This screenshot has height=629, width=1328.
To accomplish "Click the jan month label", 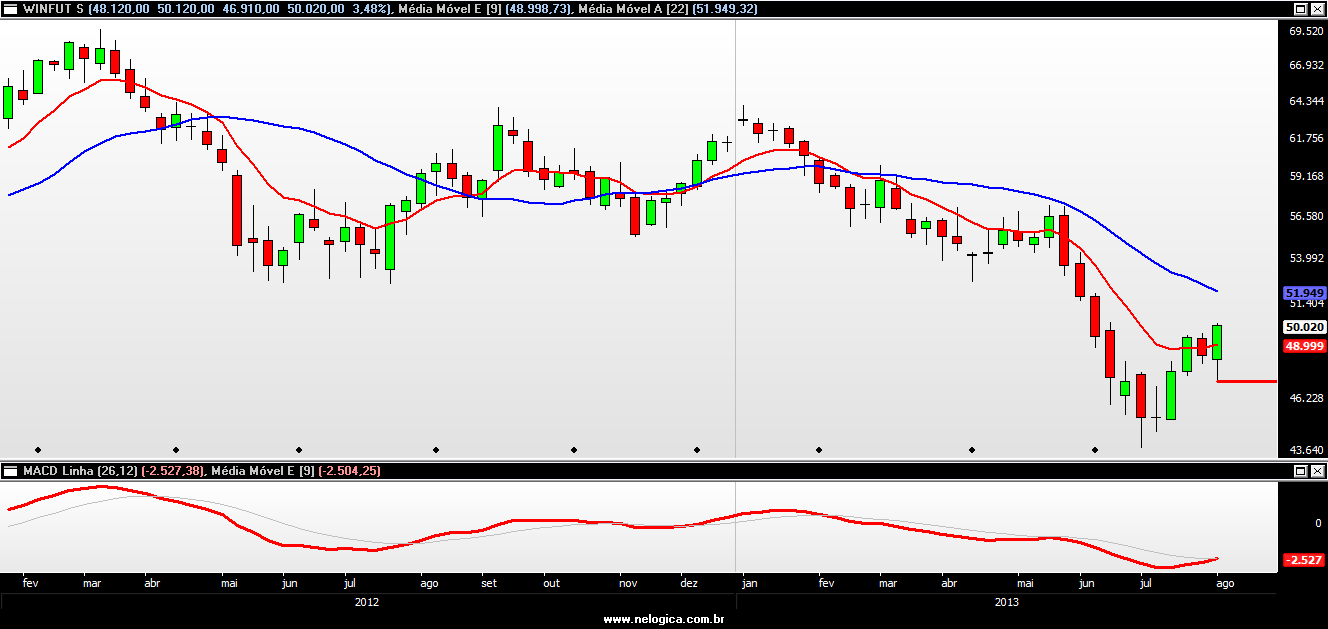I will (x=749, y=582).
